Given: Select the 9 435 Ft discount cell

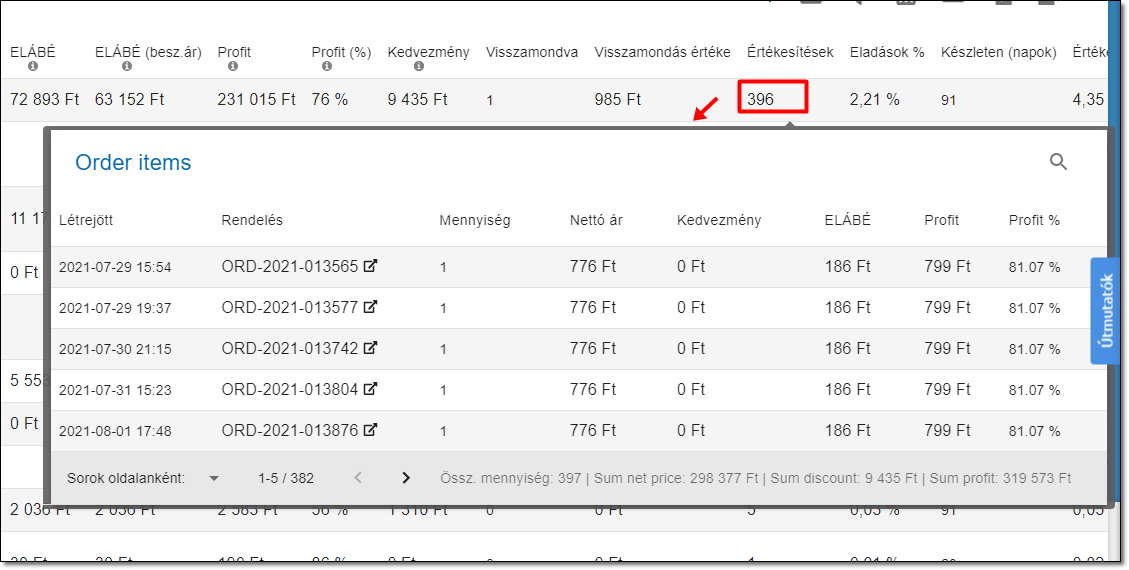Looking at the screenshot, I should [x=418, y=99].
